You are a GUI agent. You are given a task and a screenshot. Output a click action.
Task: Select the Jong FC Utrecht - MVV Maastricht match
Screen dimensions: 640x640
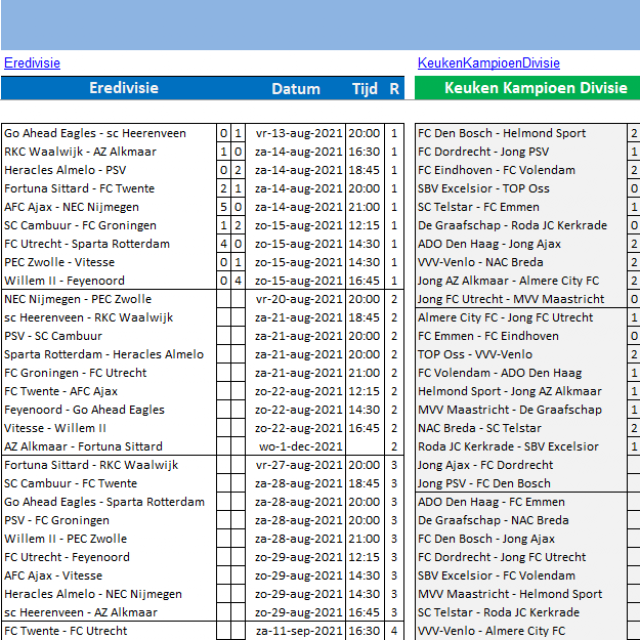[511, 299]
